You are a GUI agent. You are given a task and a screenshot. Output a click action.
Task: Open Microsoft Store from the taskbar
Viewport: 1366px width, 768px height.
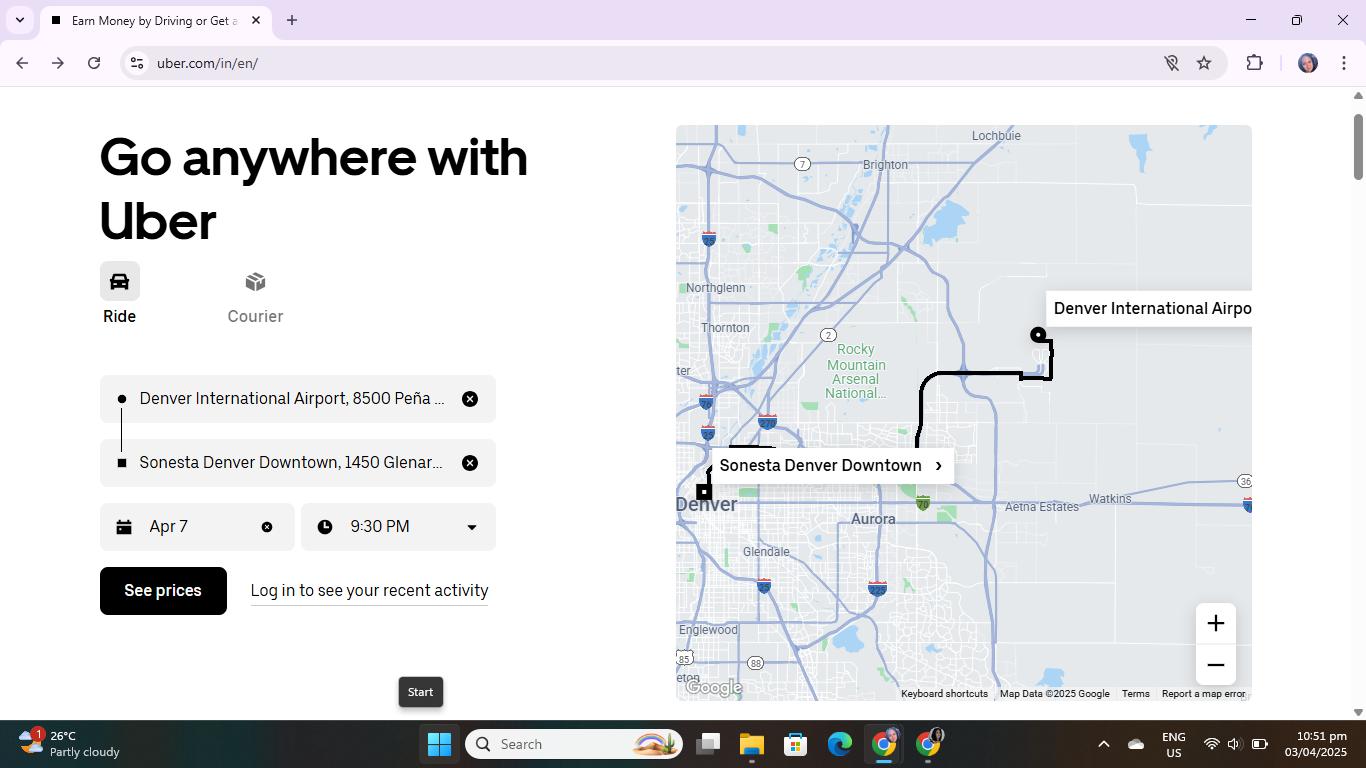click(795, 744)
